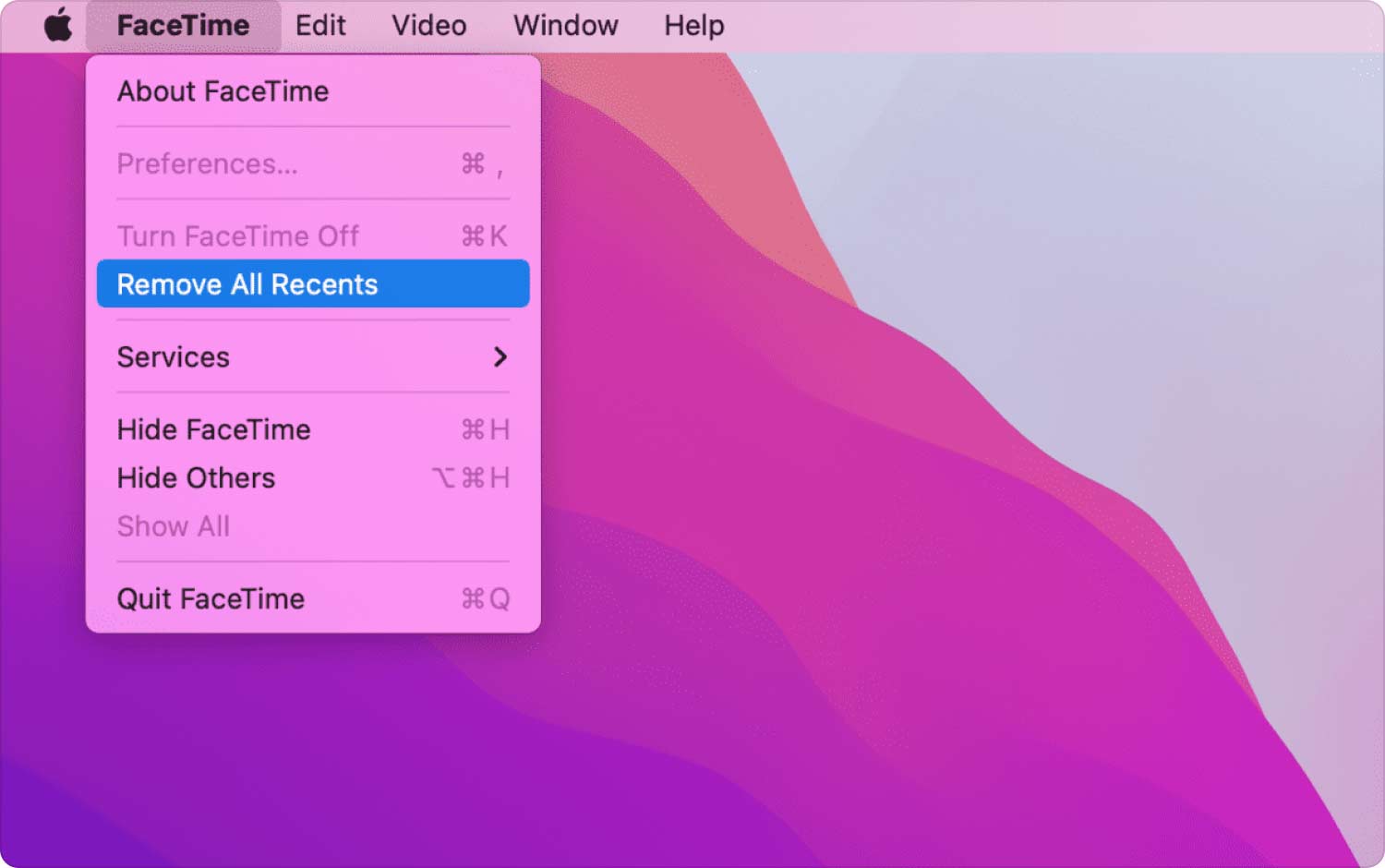
Task: Choose About FaceTime
Action: (313, 91)
